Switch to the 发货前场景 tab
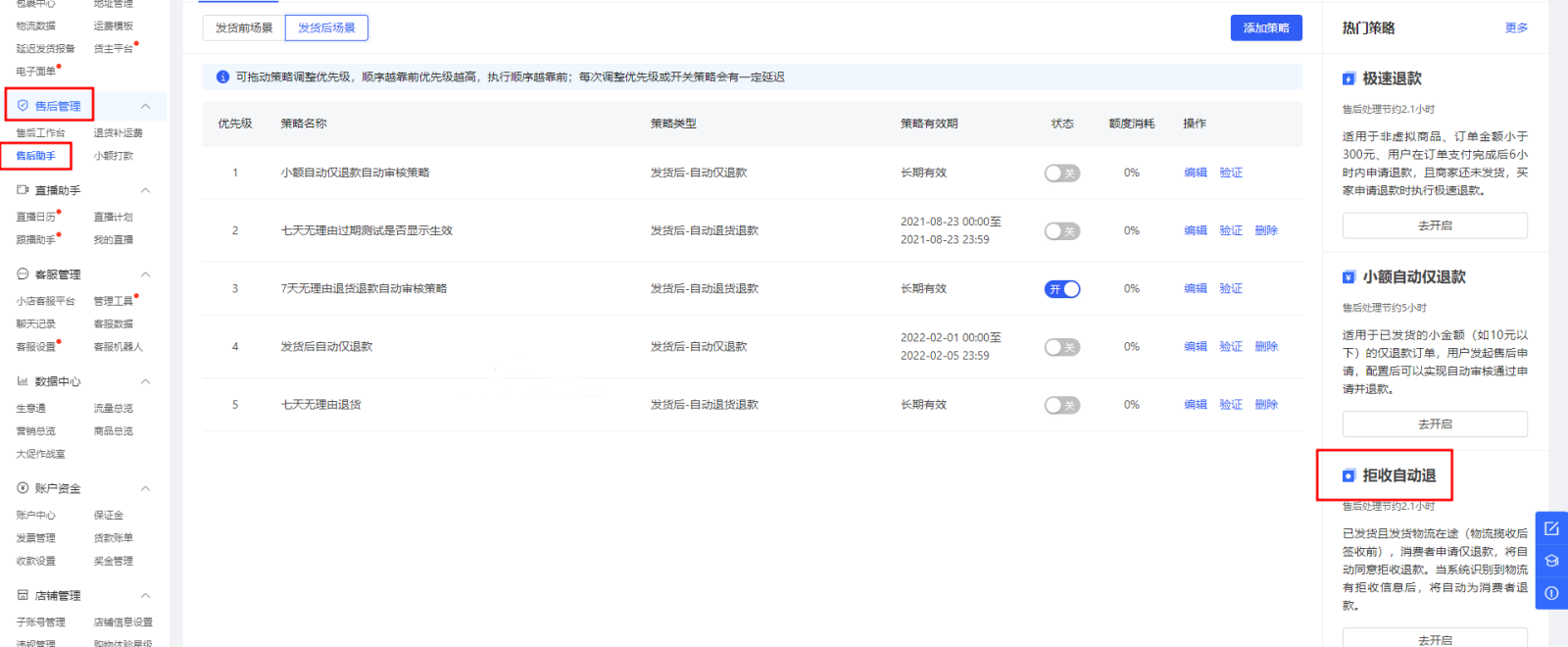 (244, 28)
